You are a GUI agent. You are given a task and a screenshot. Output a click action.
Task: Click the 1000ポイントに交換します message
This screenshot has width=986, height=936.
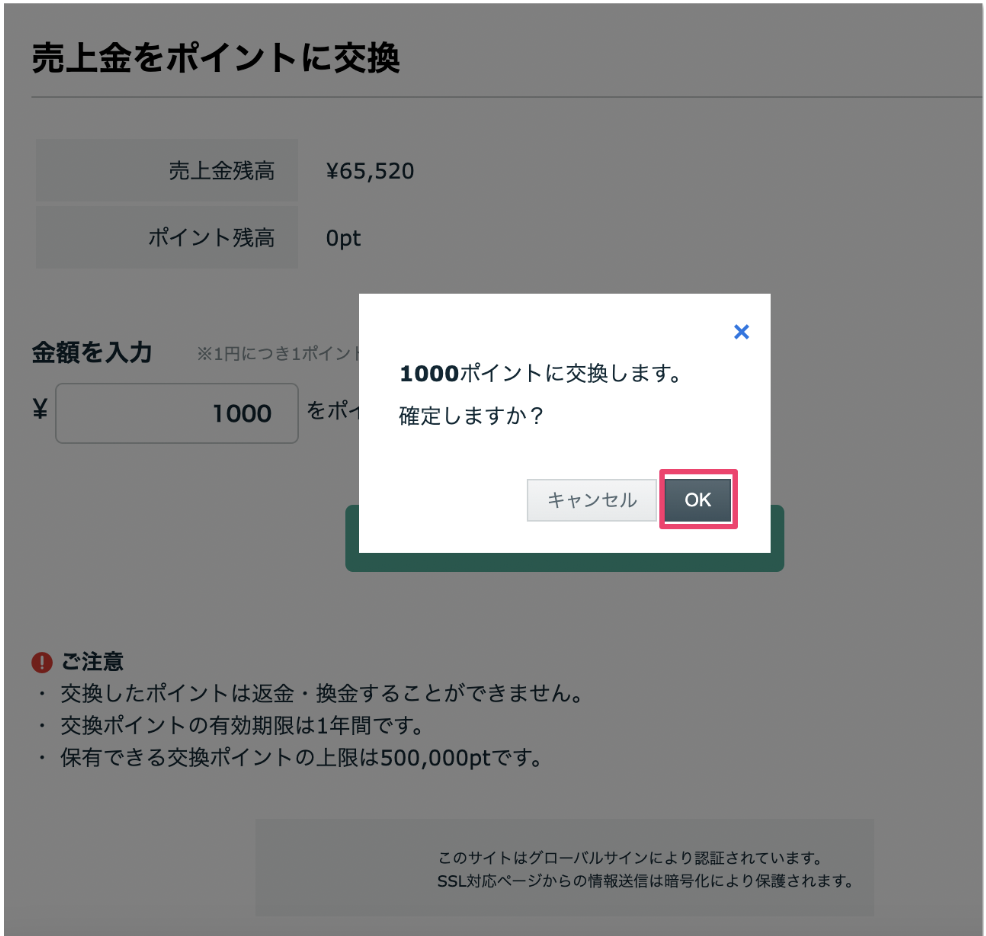click(541, 374)
